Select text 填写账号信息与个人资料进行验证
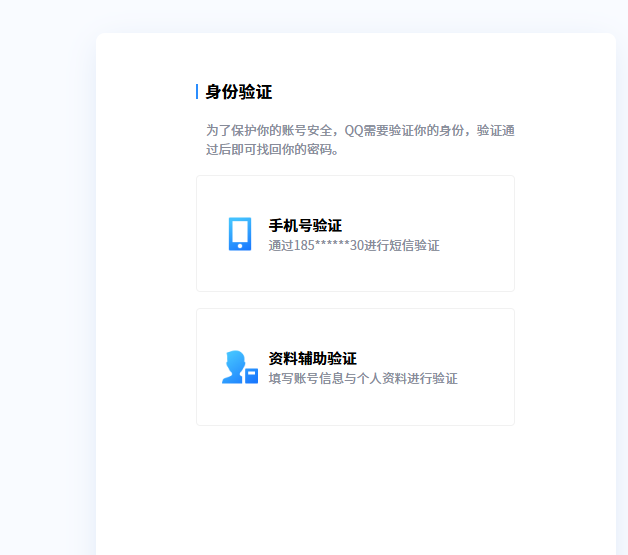 363,378
